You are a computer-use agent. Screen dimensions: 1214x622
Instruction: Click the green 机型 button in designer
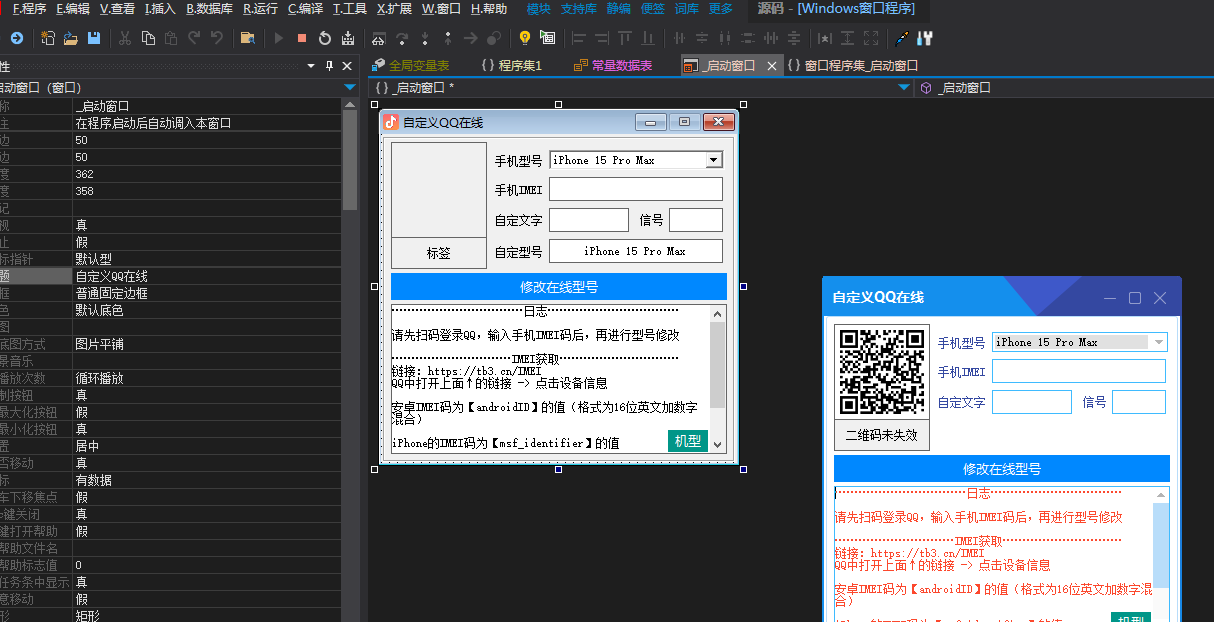(688, 441)
